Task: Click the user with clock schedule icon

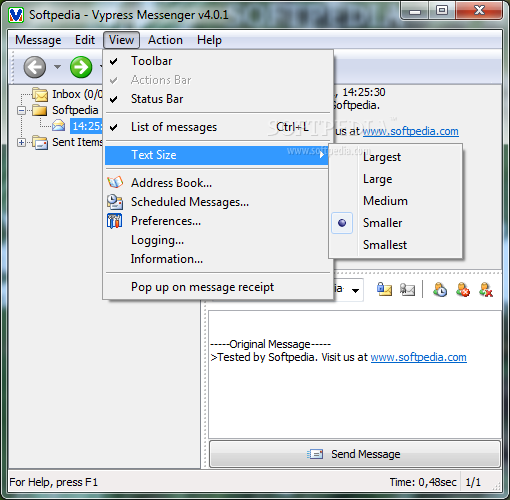Action: (x=440, y=289)
